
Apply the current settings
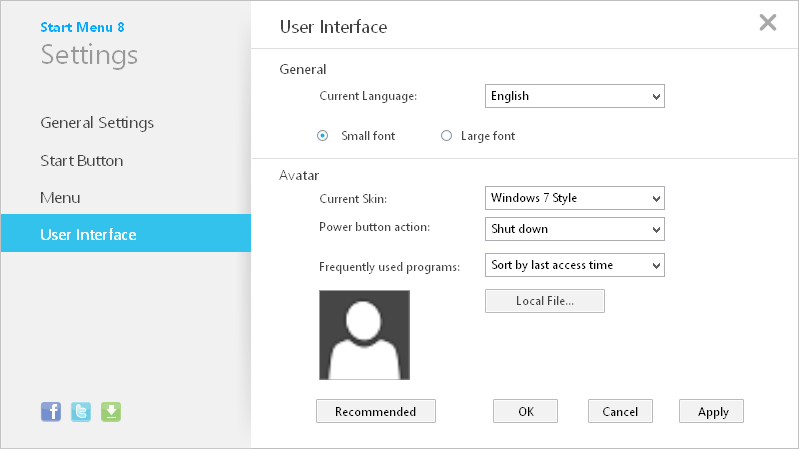tap(712, 411)
